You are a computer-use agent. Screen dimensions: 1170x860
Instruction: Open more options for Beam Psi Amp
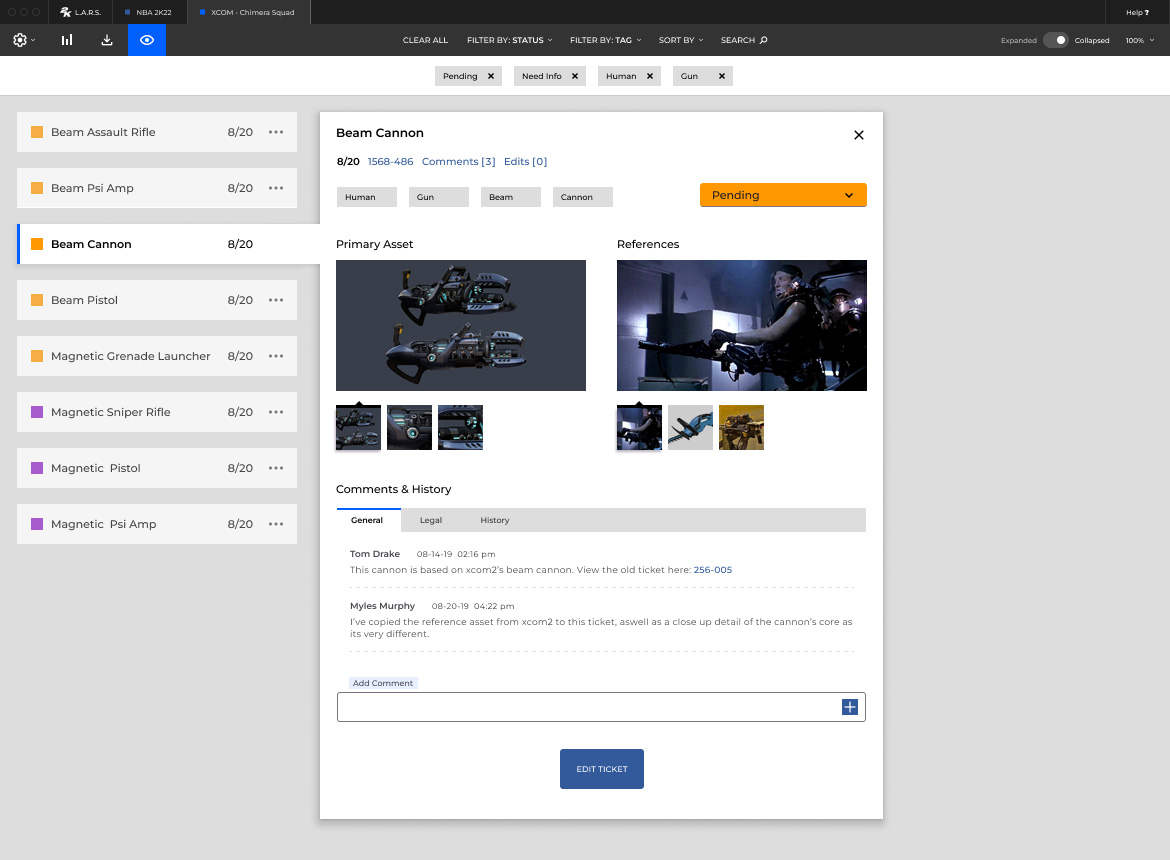(x=276, y=188)
